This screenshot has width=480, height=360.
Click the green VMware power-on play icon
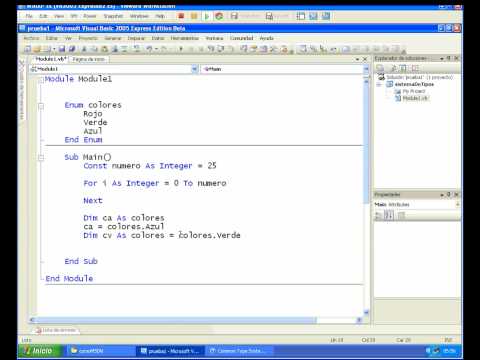[x=207, y=16]
